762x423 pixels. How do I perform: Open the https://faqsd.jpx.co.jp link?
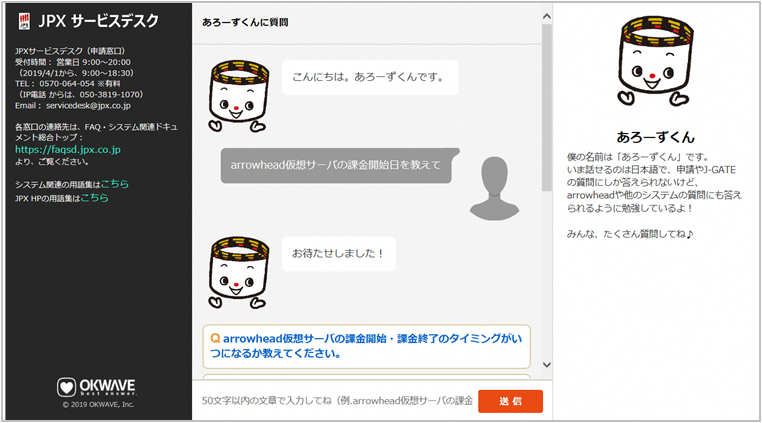pos(68,150)
